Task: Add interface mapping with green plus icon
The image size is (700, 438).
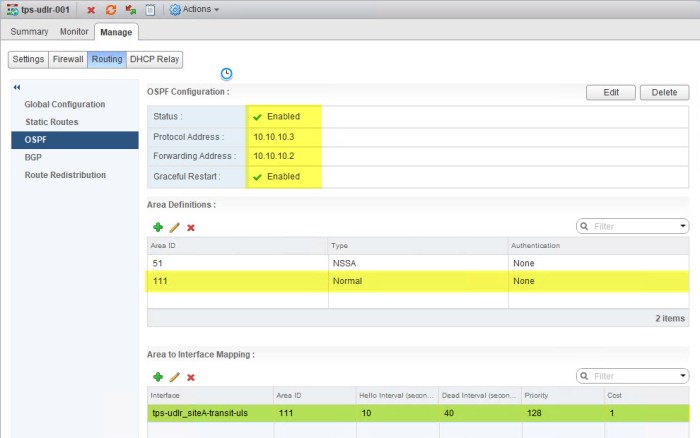Action: 158,377
